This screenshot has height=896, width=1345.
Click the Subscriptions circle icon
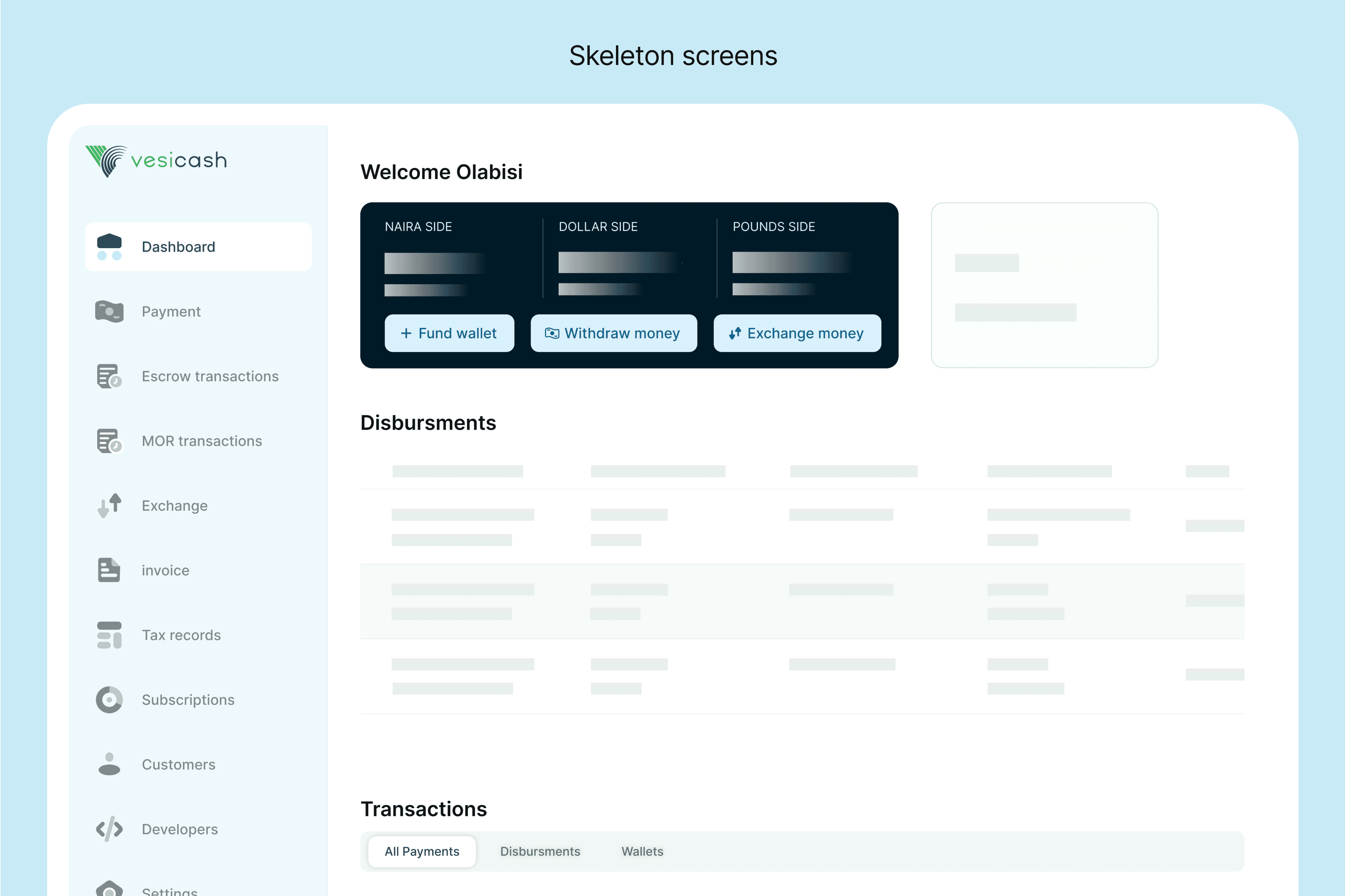[109, 699]
